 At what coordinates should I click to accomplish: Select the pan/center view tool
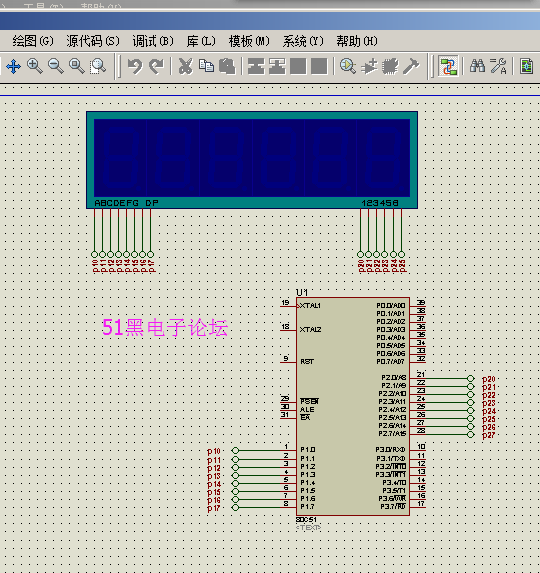tap(14, 67)
